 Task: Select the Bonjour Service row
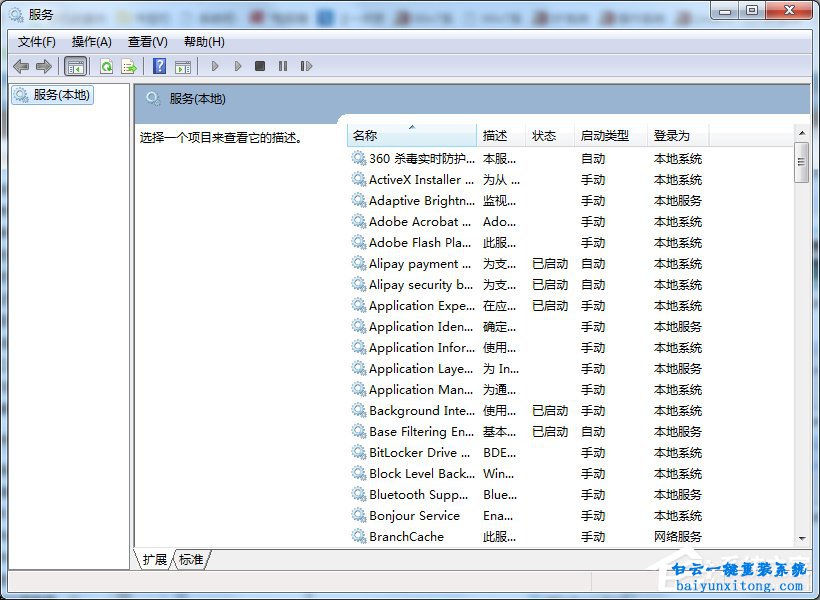412,515
